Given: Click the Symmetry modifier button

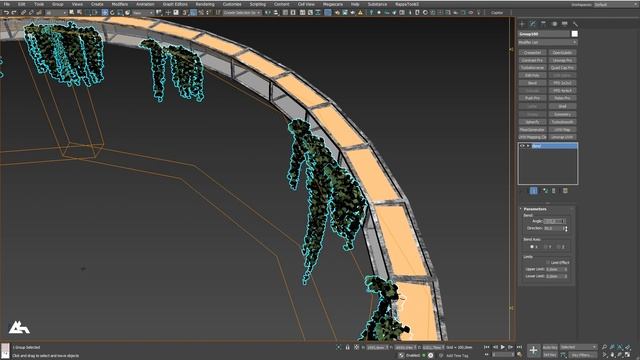Looking at the screenshot, I should pos(562,114).
